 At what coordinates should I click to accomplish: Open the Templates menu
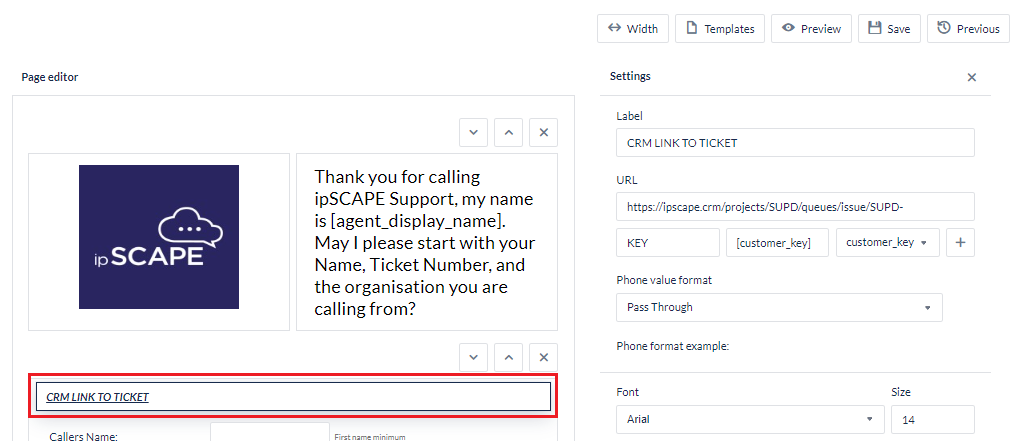click(x=720, y=29)
